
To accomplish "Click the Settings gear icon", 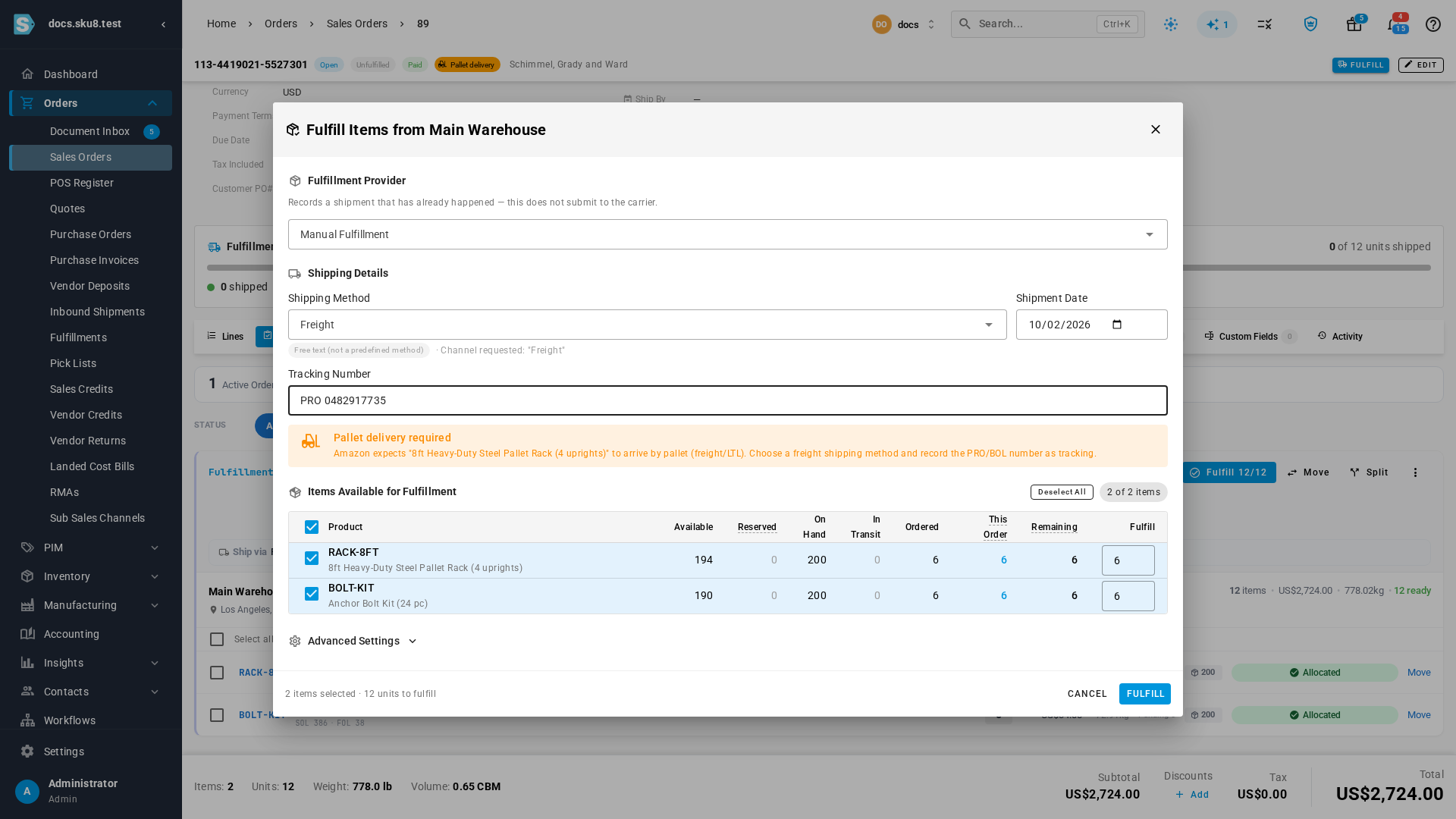I will (x=27, y=752).
